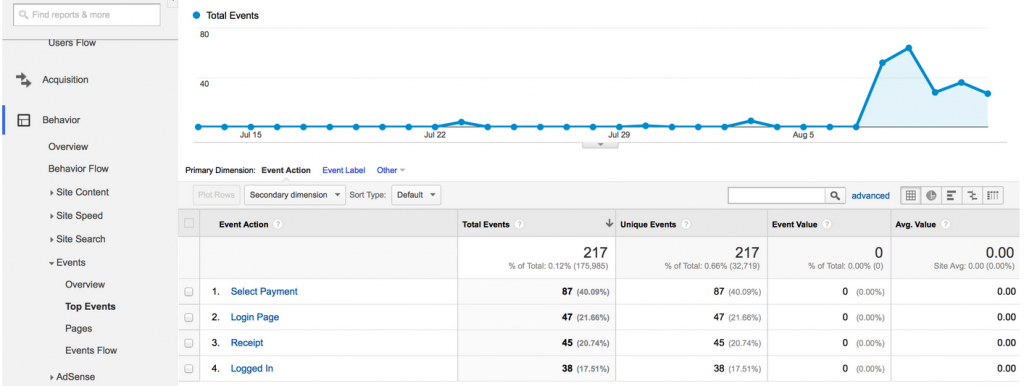Open Behavior Overview in the sidebar
1024x386 pixels.
click(68, 147)
